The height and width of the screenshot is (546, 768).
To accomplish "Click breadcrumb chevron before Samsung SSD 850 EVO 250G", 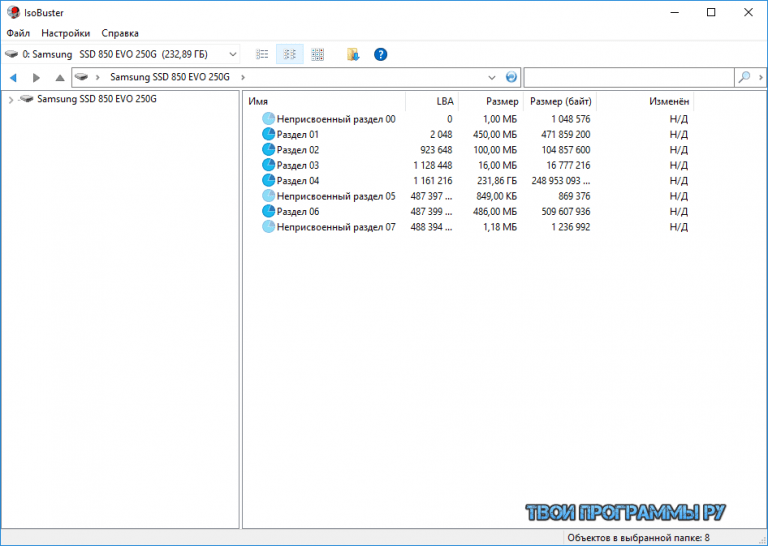I will click(x=98, y=77).
